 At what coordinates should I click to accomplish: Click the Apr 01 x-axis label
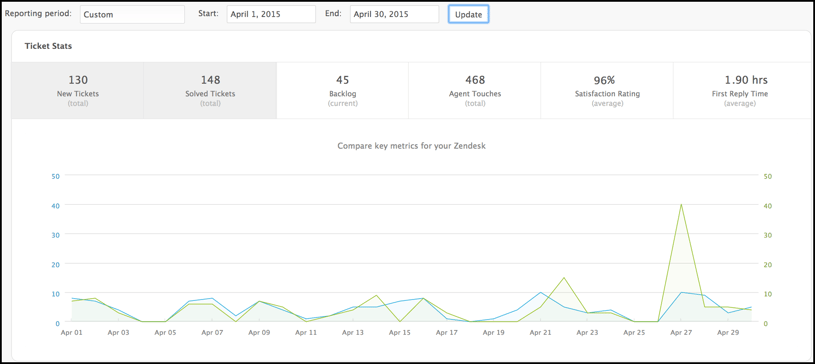point(72,332)
